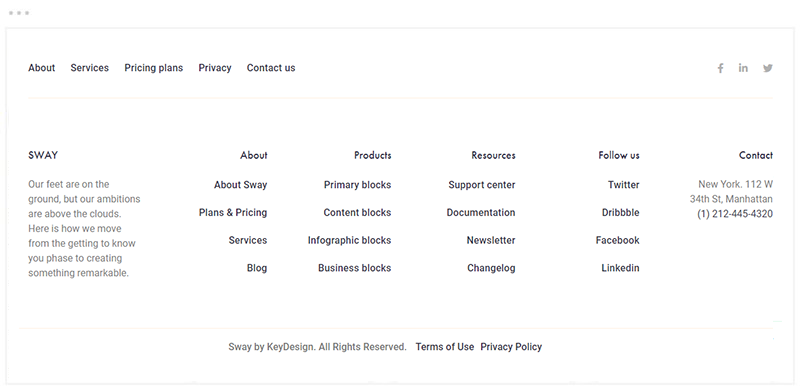
Task: Click the three-dot window menu
Action: coord(19,13)
